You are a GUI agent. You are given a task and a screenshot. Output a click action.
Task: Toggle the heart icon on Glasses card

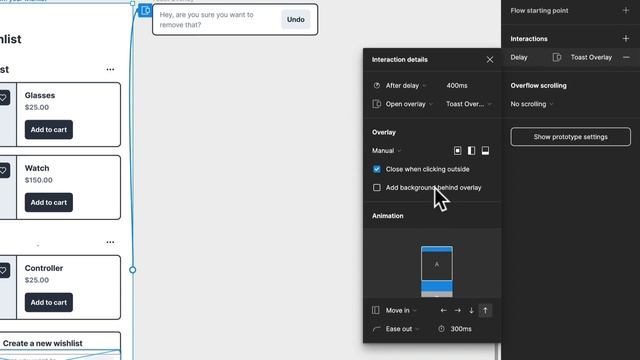coord(3,98)
